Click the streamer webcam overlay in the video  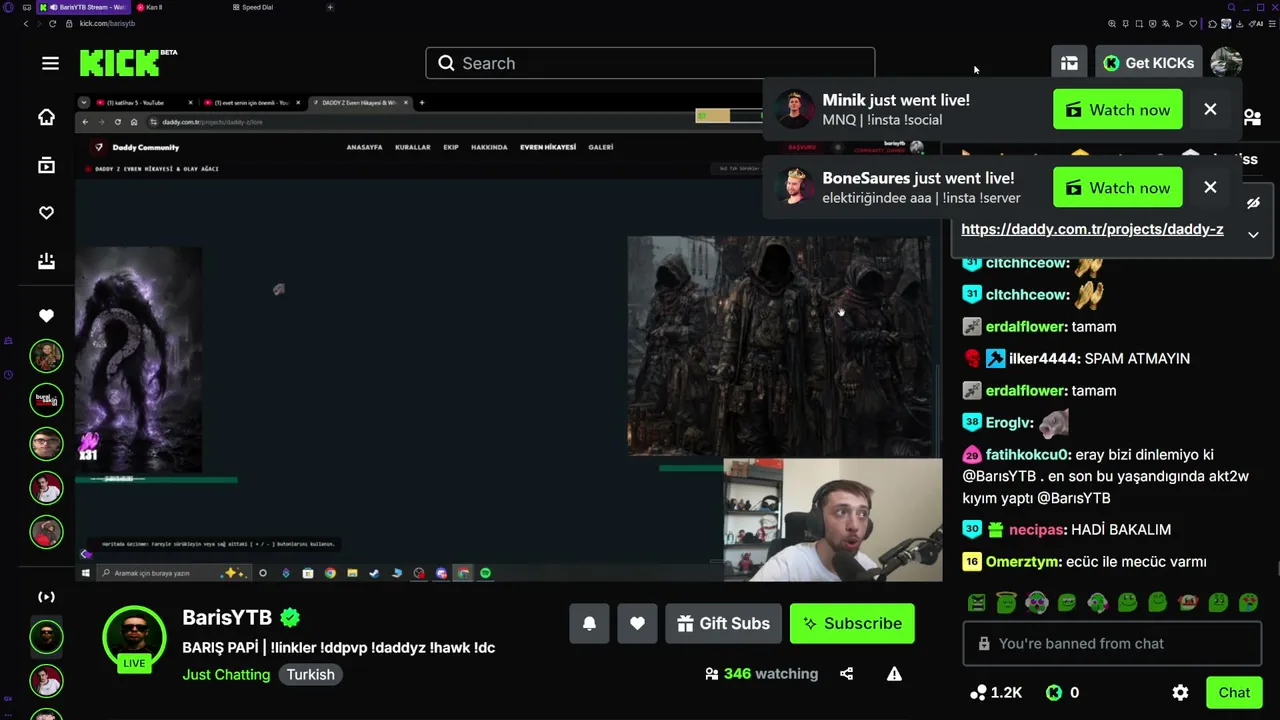[x=832, y=520]
